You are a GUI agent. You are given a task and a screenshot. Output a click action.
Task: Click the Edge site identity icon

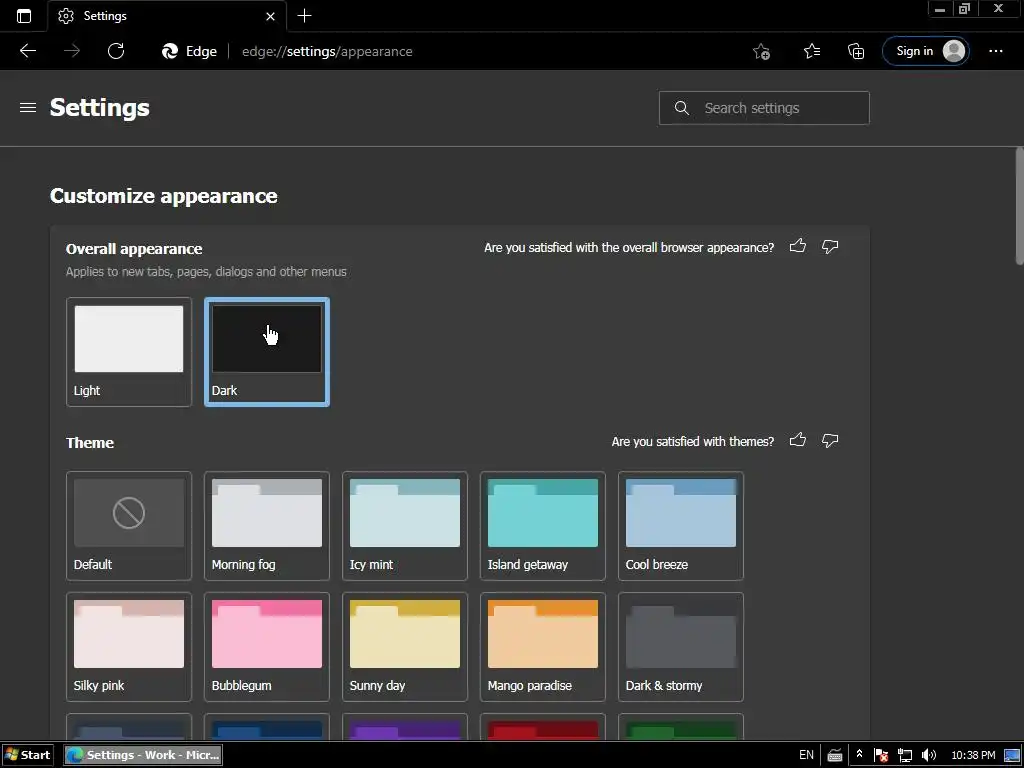tap(189, 51)
